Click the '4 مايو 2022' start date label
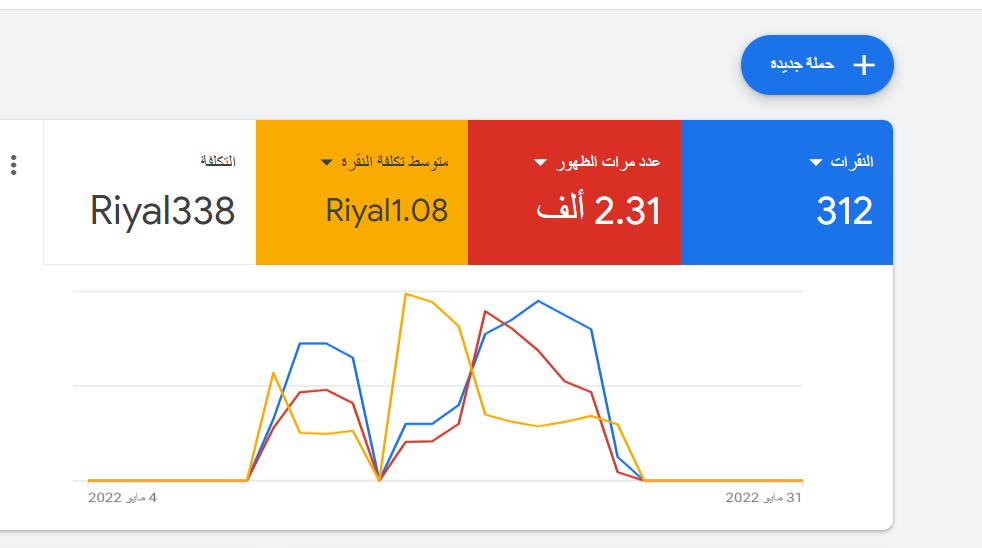 click(122, 497)
